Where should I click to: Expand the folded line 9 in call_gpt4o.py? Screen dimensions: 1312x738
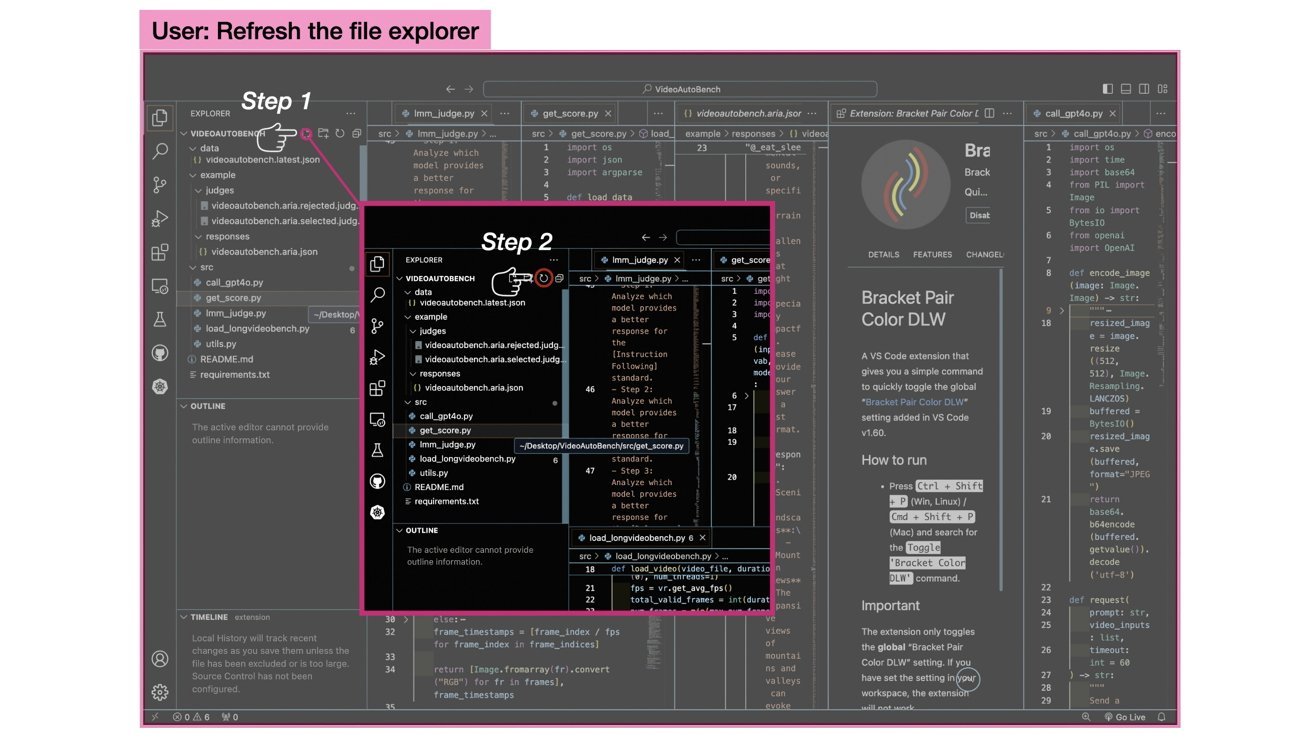1062,311
